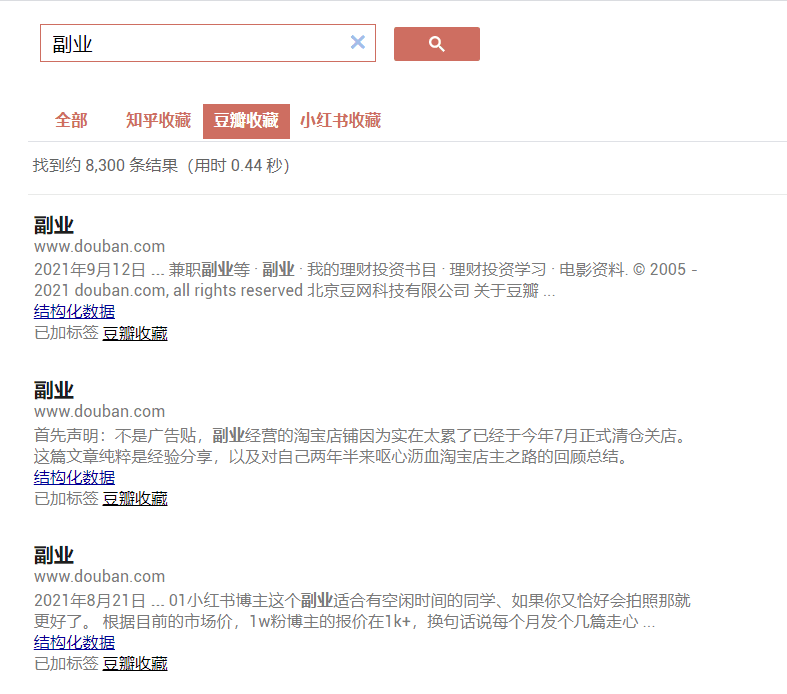Select the 豆瓣收藏 tab
Viewport: 787px width, 694px height.
coord(246,121)
